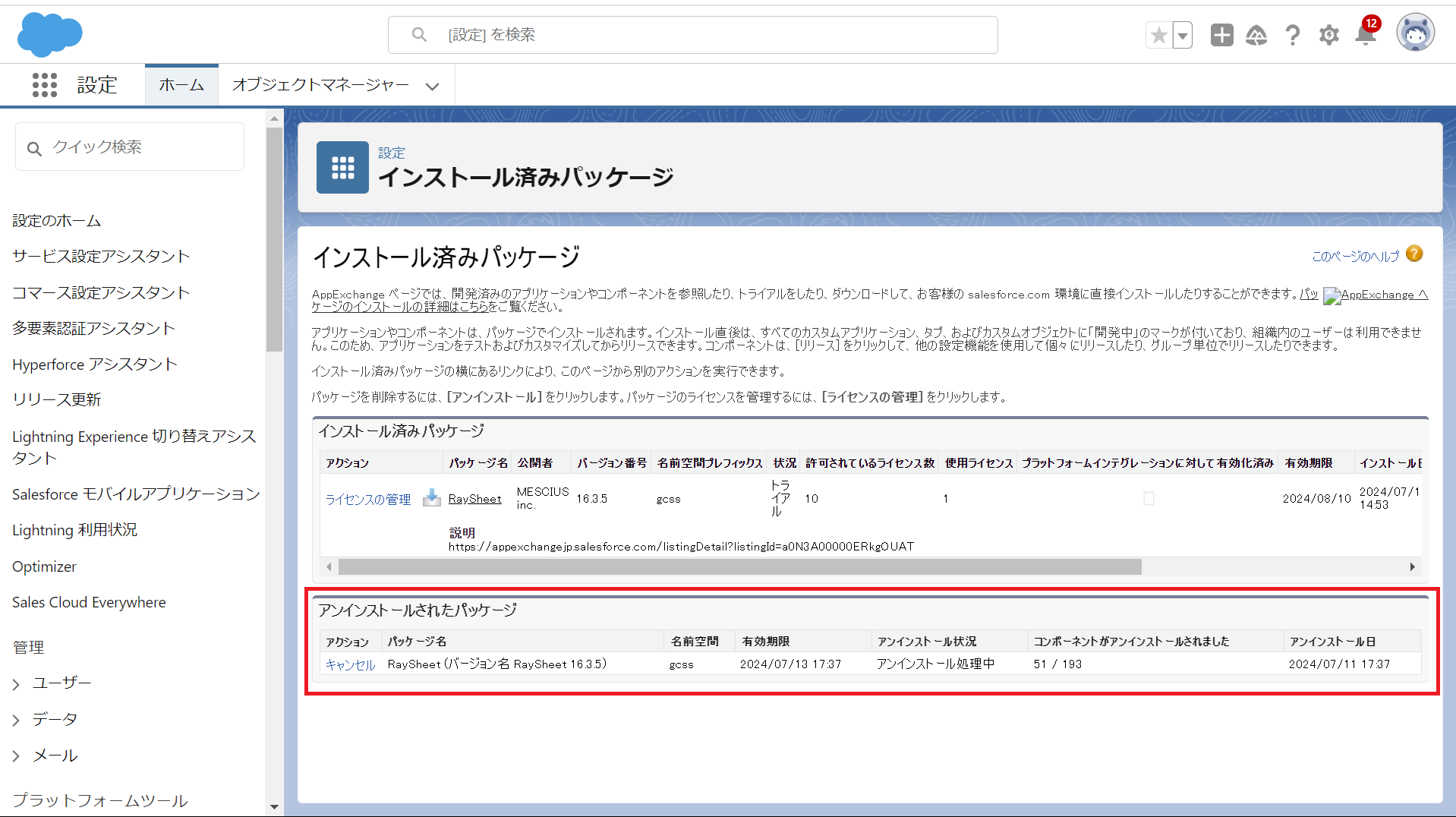Image resolution: width=1456 pixels, height=817 pixels.
Task: Open 設定のホーム in the sidebar
Action: click(x=57, y=220)
